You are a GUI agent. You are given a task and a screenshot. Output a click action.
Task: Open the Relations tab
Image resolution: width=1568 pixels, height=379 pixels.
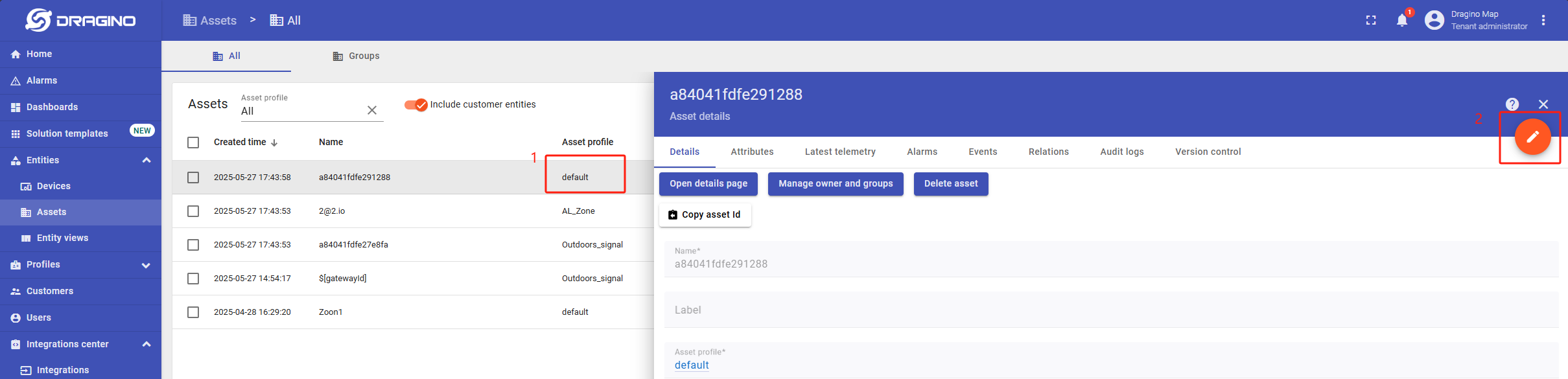tap(1048, 152)
